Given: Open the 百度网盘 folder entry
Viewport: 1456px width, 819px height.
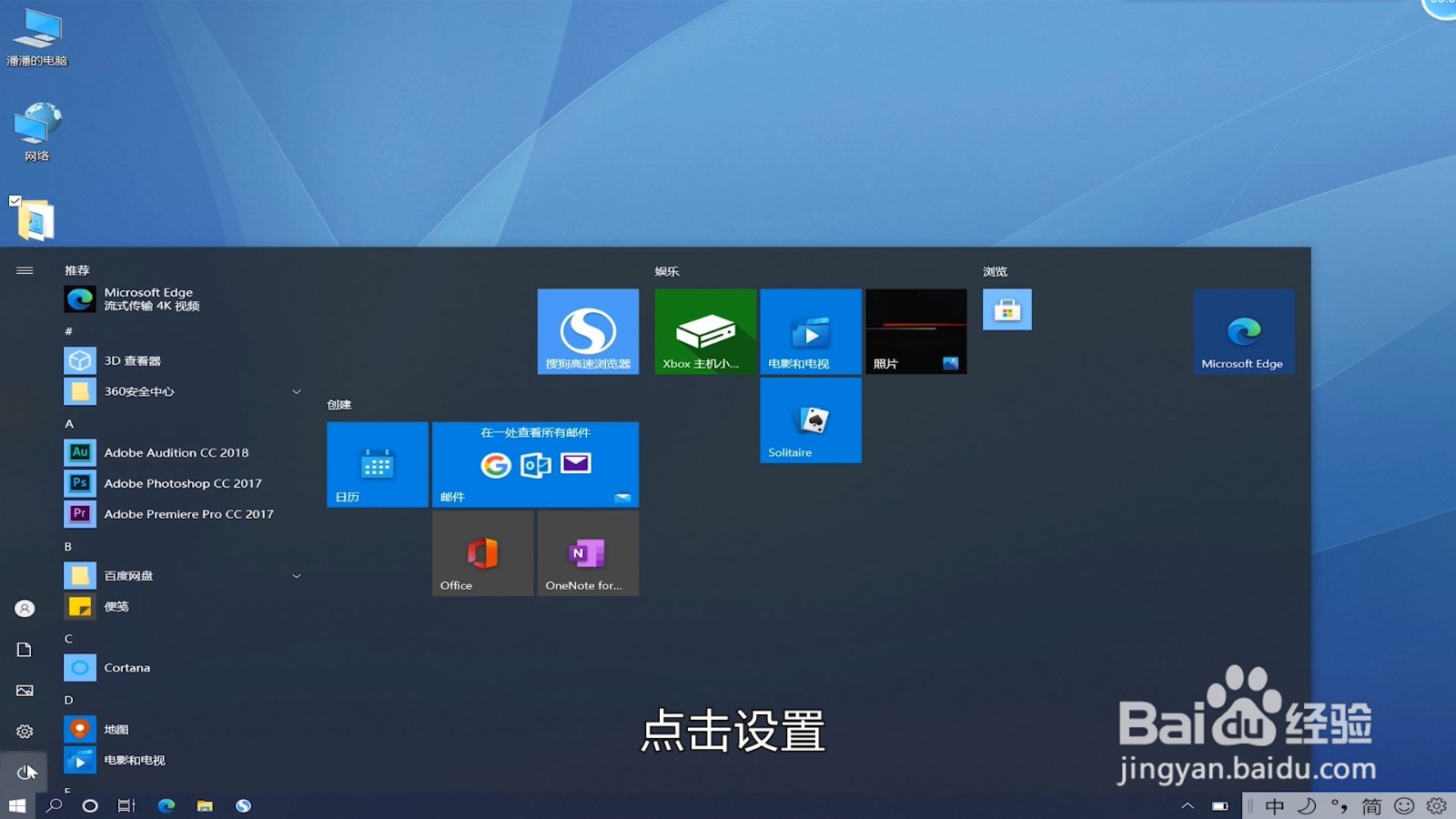Looking at the screenshot, I should point(182,576).
